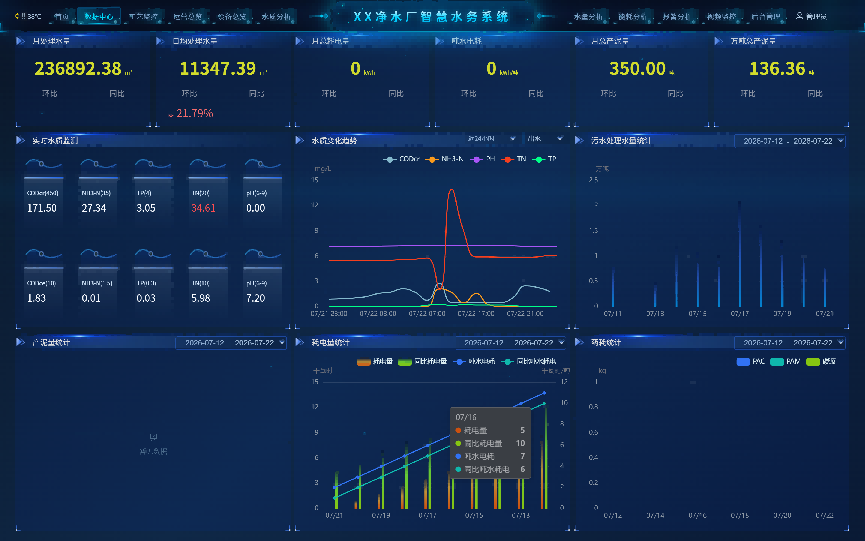The image size is (865, 541).
Task: Toggle green 同比耗电量 legend entry
Action: coord(423,362)
